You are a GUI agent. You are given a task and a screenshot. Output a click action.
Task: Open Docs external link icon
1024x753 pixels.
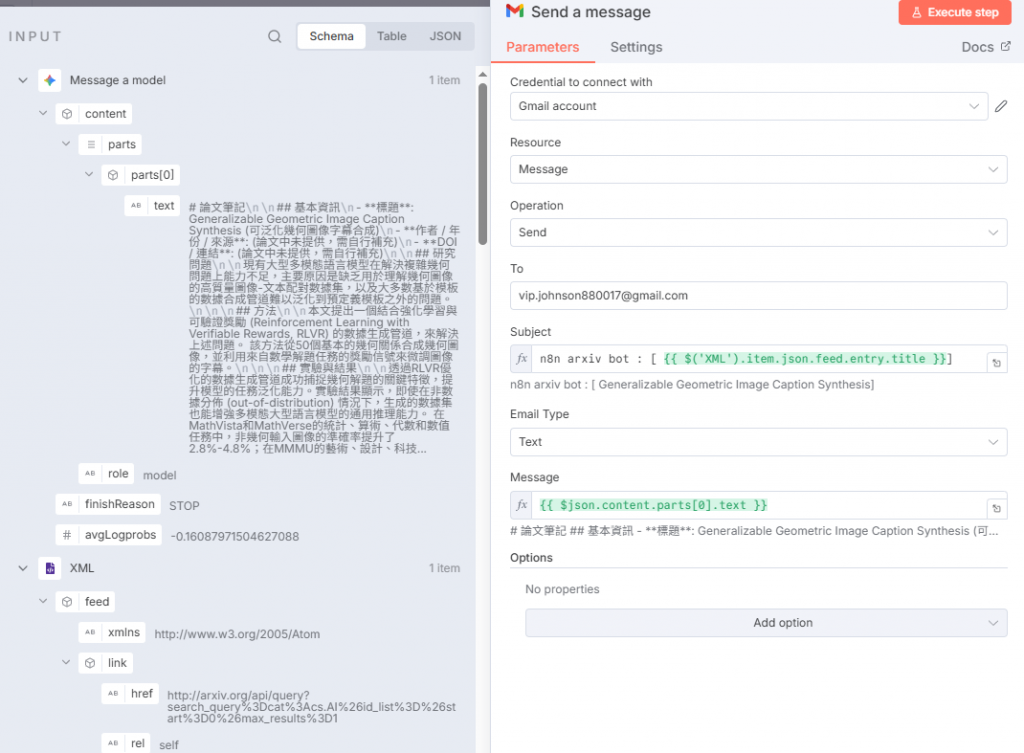tap(1006, 46)
